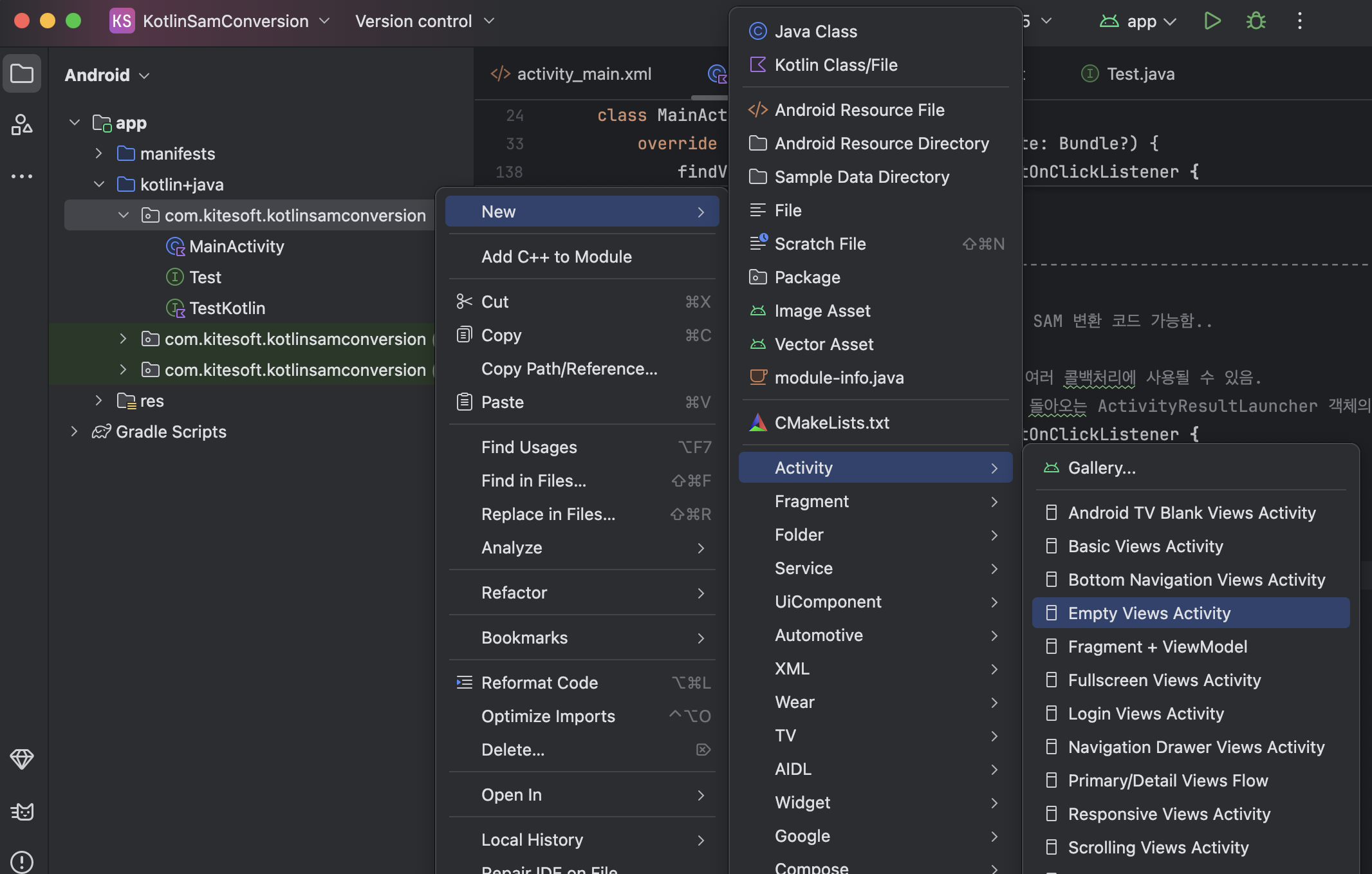
Task: Click the three-dot More Actions toolbar icon
Action: tap(1299, 21)
